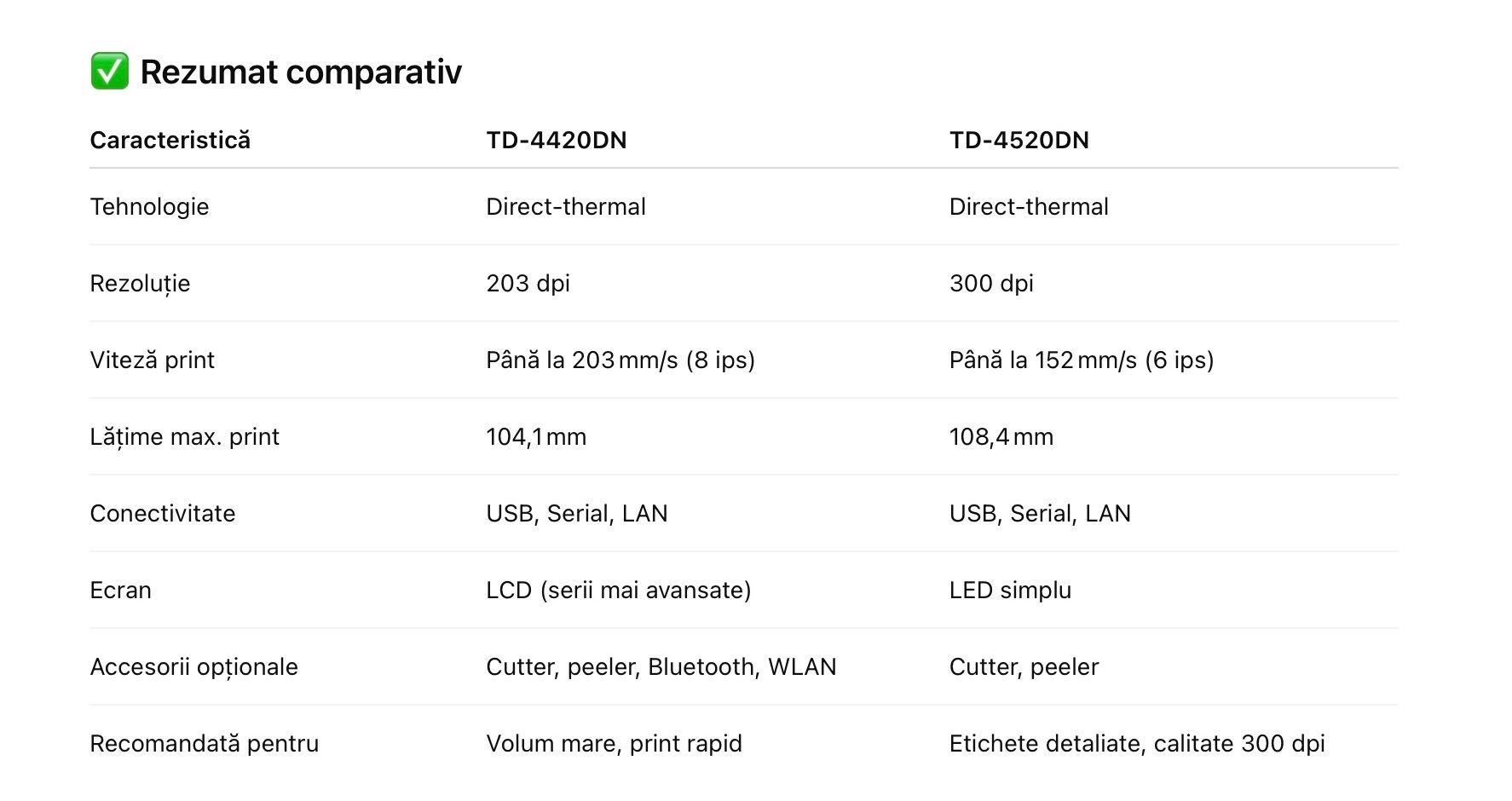The width and height of the screenshot is (1512, 801).
Task: Select the TD-4420DN column header
Action: (556, 140)
